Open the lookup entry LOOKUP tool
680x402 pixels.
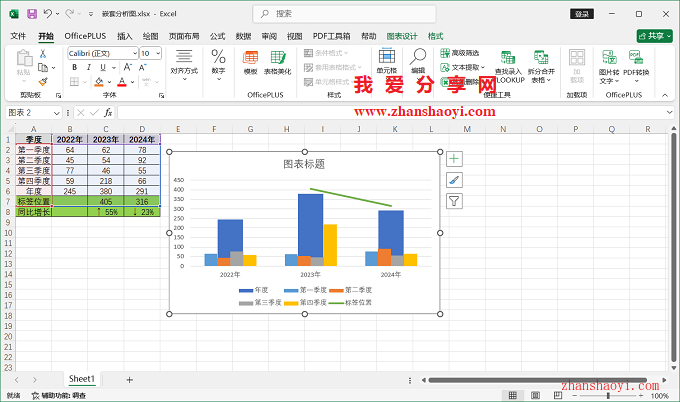pyautogui.click(x=509, y=67)
